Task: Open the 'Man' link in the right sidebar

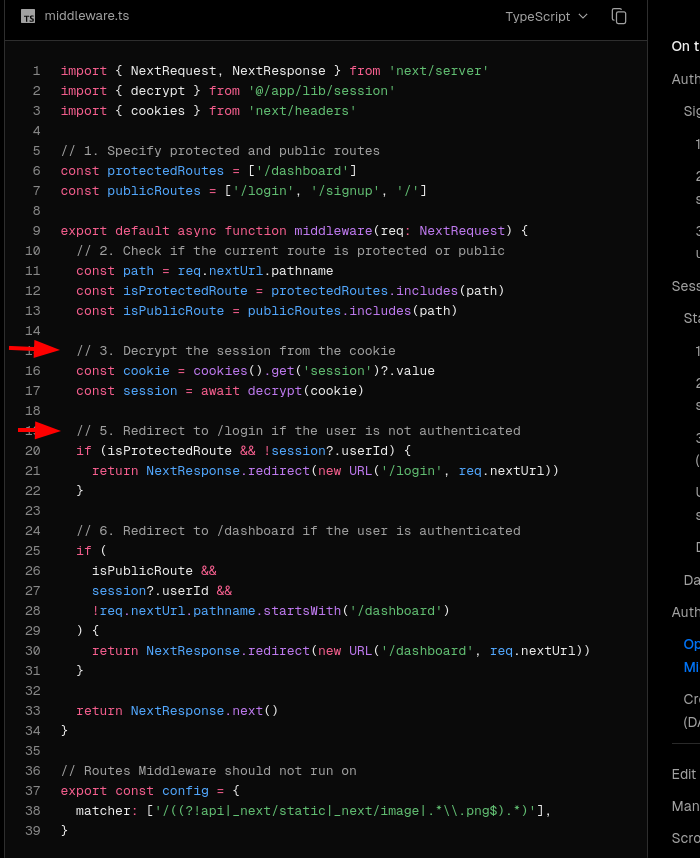Action: (686, 807)
